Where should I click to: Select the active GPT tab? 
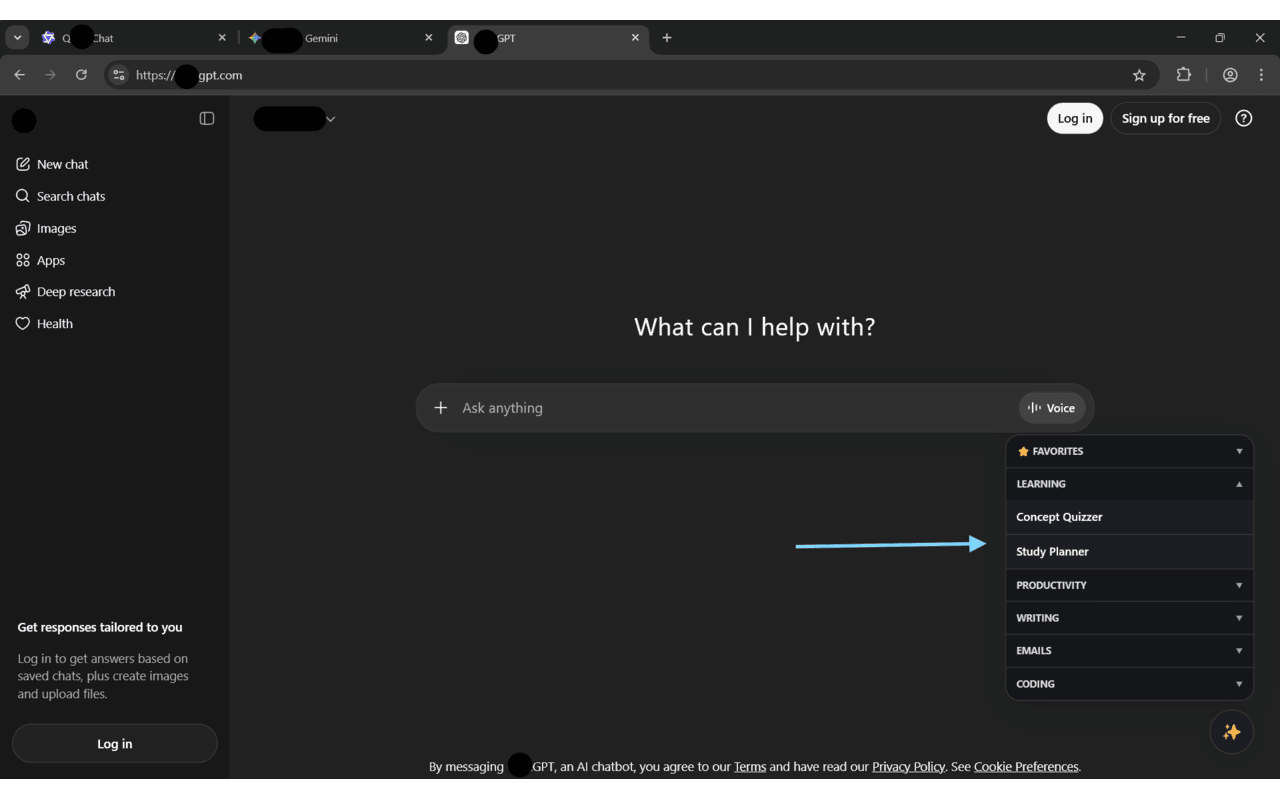click(548, 38)
